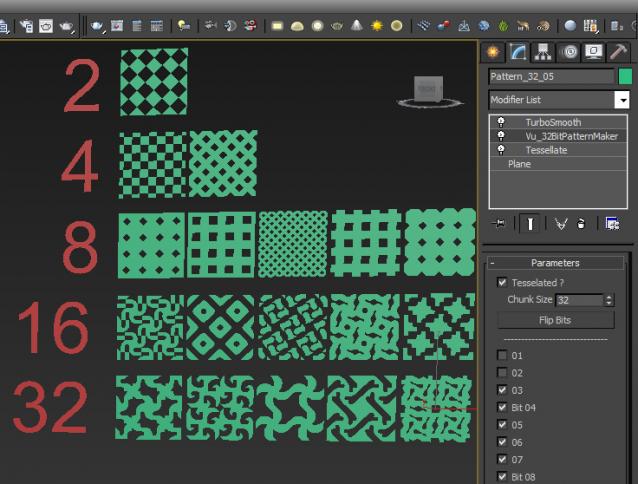Open the teapot render flyout with arrow

point(96,26)
